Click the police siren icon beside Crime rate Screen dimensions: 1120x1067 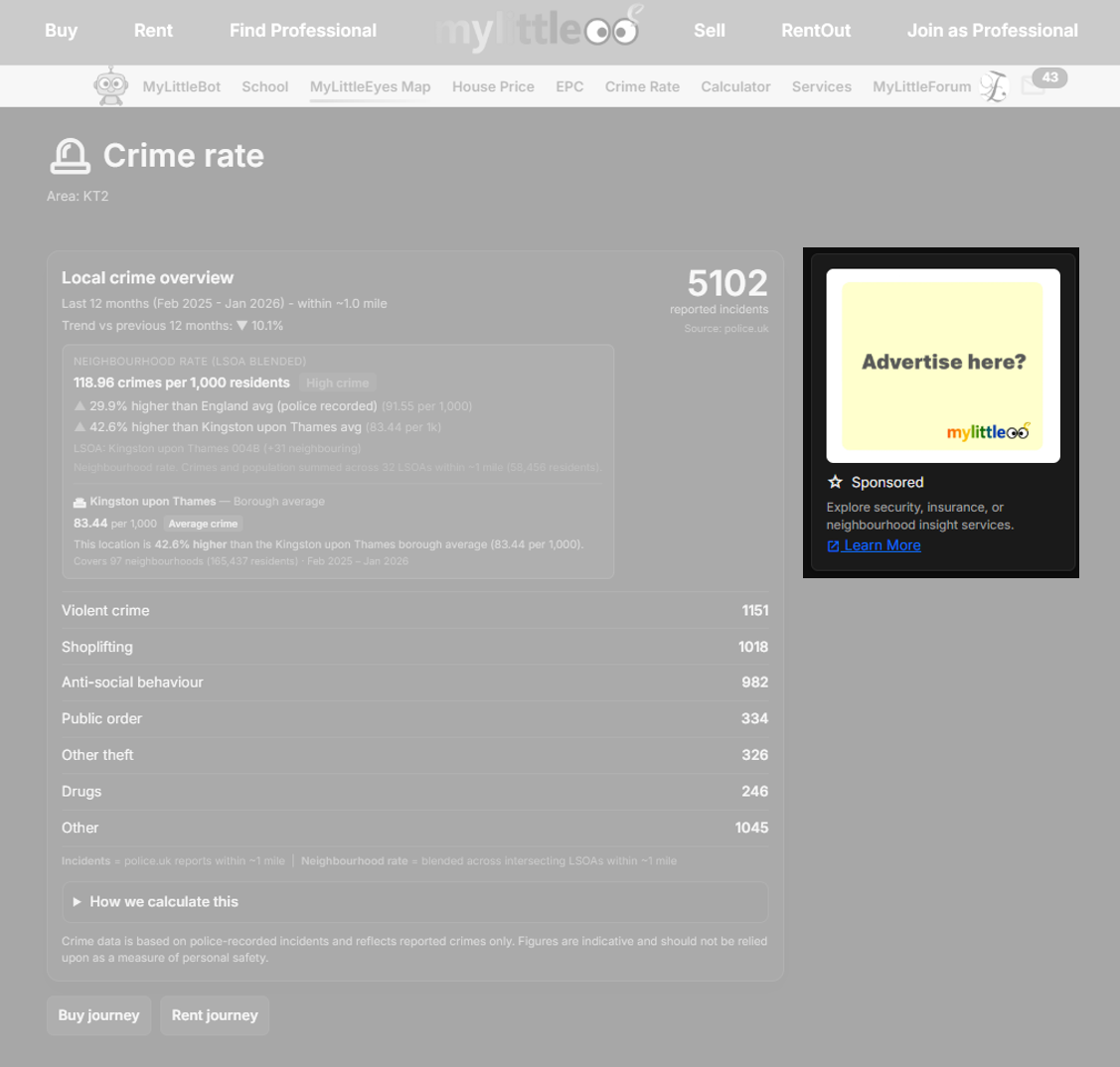click(70, 156)
